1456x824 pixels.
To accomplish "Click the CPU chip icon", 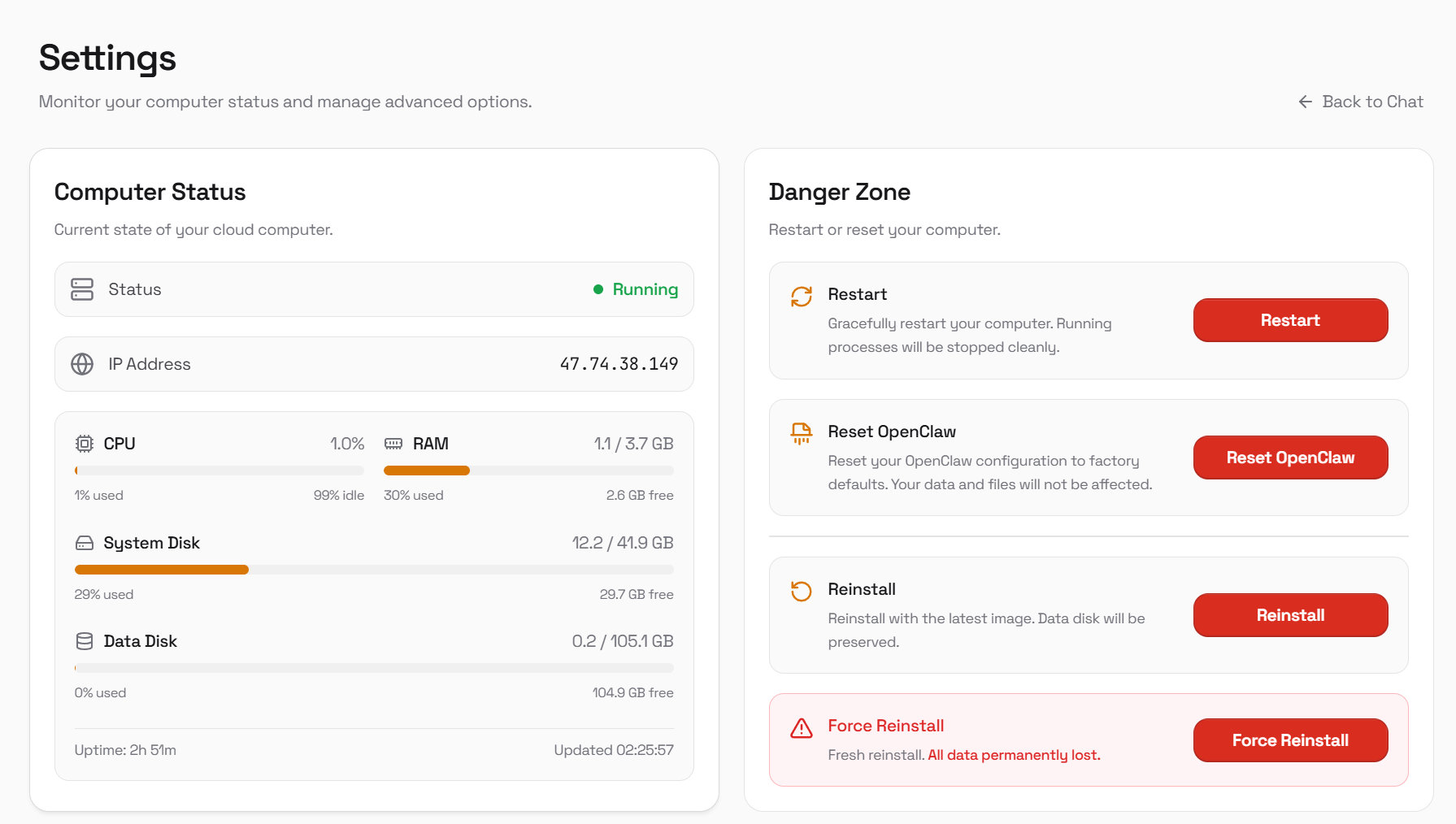I will click(x=85, y=444).
